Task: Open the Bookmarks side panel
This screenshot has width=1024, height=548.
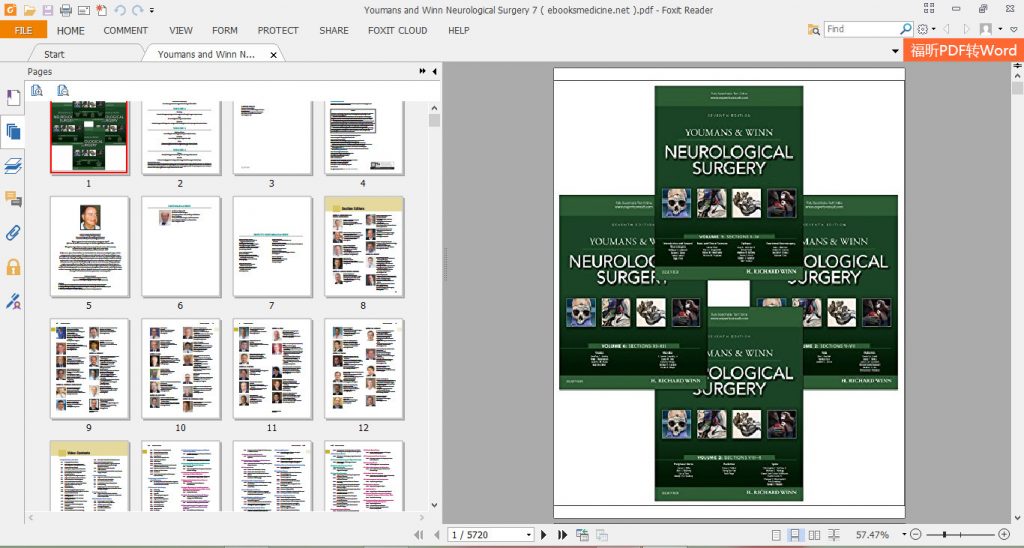Action: click(x=13, y=97)
